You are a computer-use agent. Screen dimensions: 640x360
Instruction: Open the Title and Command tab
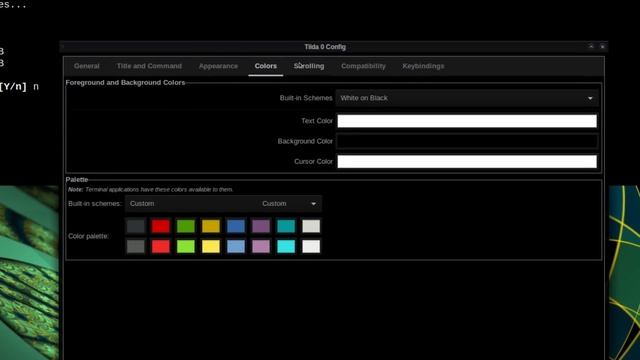[x=149, y=66]
